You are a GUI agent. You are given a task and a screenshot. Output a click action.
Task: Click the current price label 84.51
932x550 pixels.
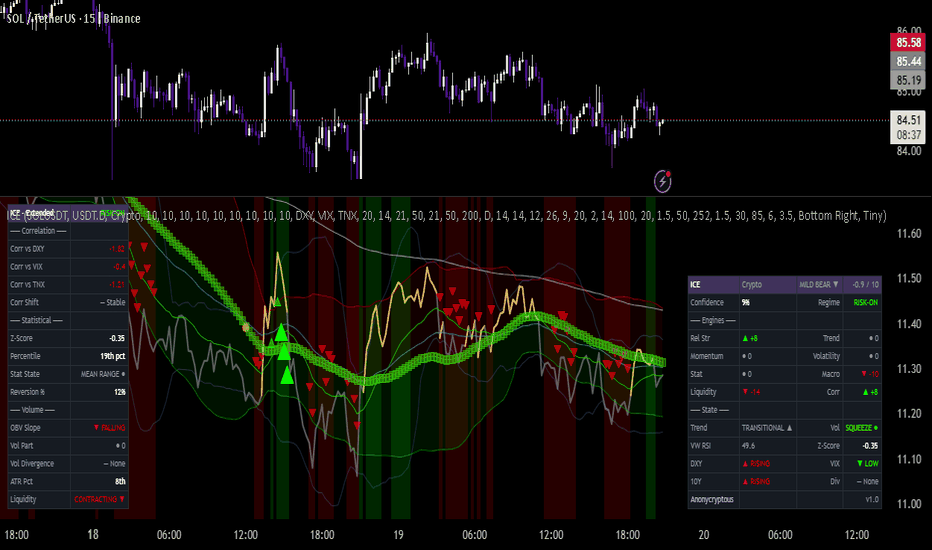908,120
